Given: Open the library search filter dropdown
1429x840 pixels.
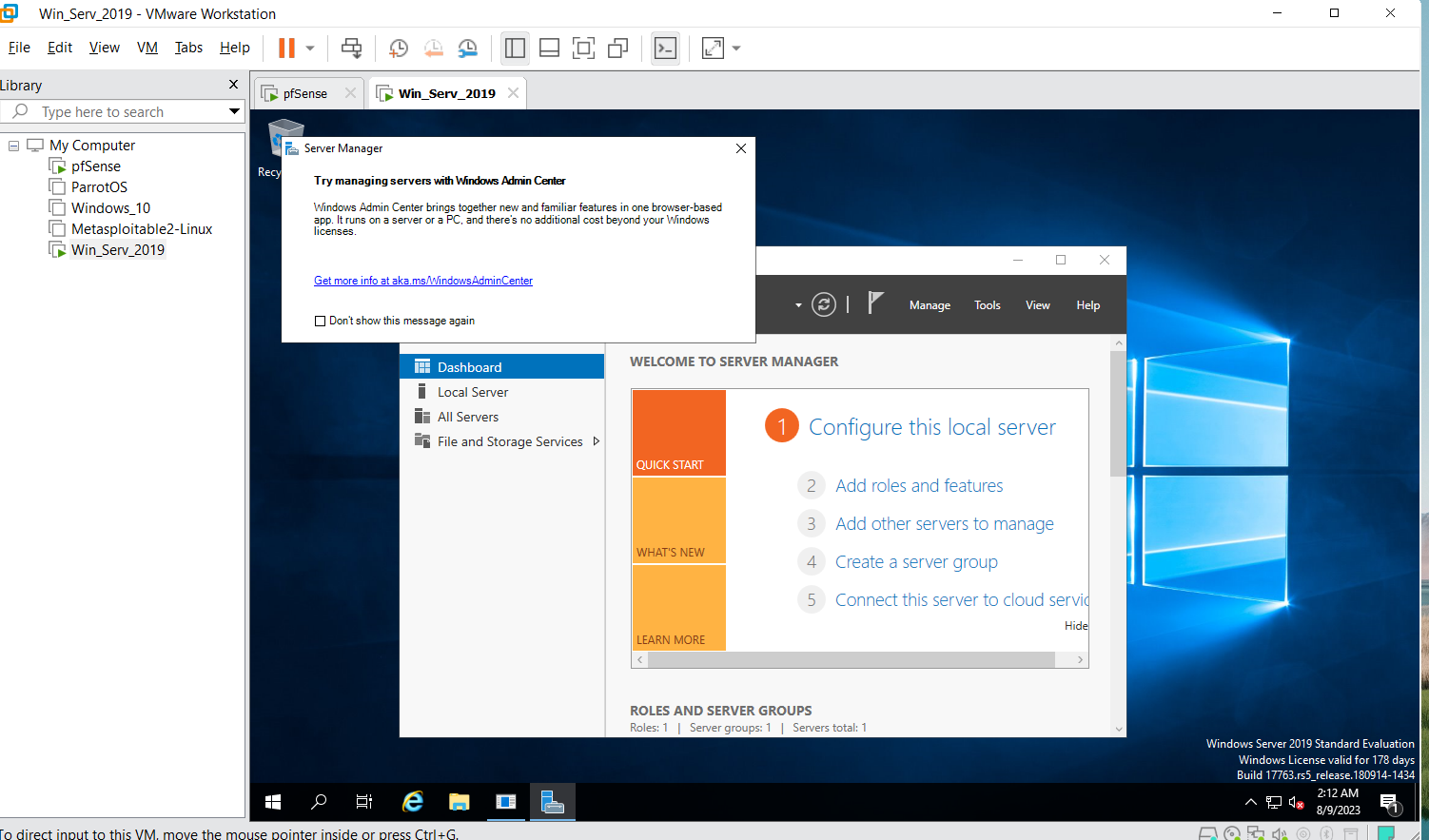Looking at the screenshot, I should (x=234, y=112).
